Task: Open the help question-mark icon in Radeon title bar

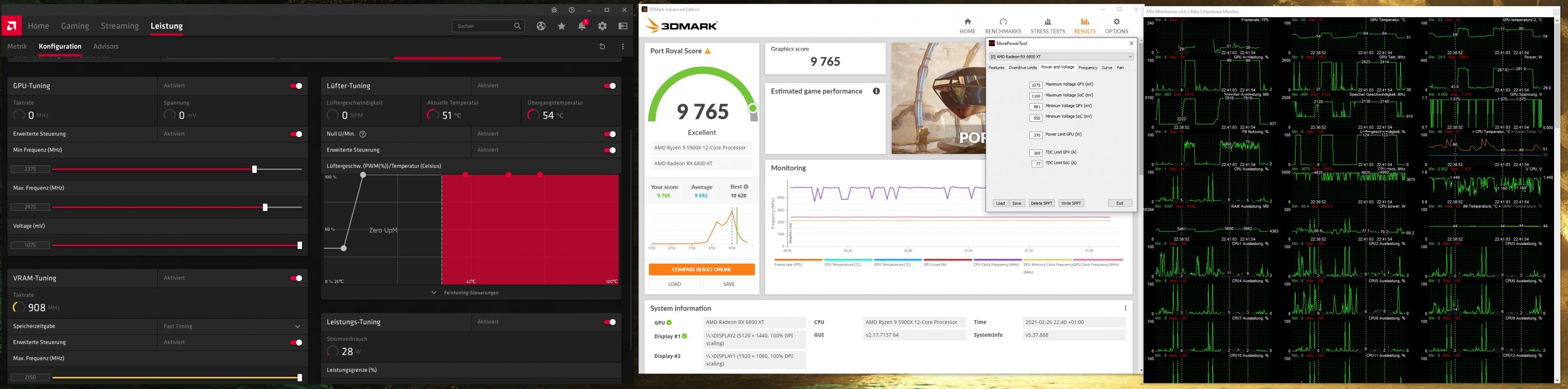Action: point(572,10)
